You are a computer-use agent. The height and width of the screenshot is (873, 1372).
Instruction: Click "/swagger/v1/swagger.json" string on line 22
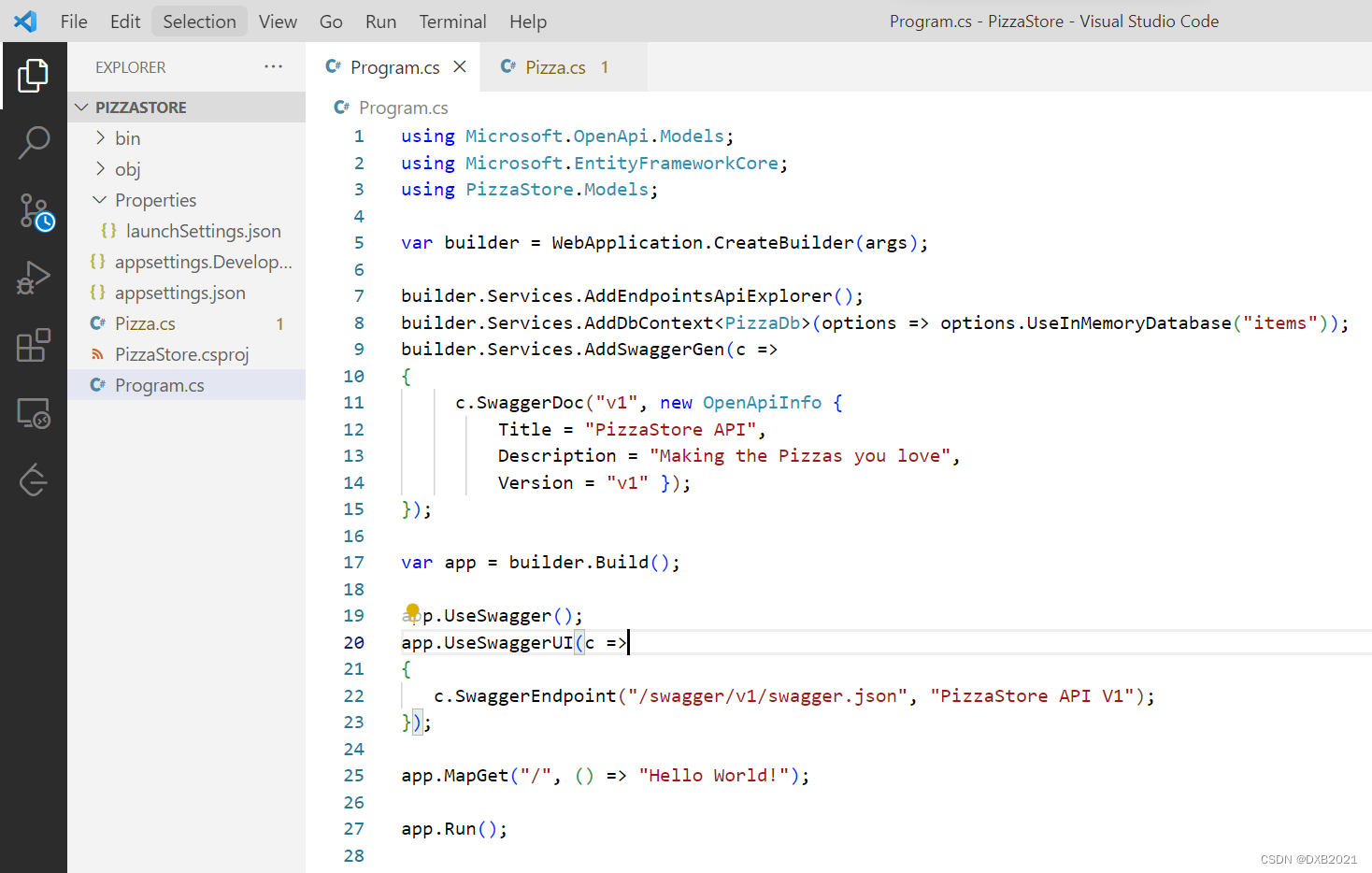pyautogui.click(x=767, y=696)
